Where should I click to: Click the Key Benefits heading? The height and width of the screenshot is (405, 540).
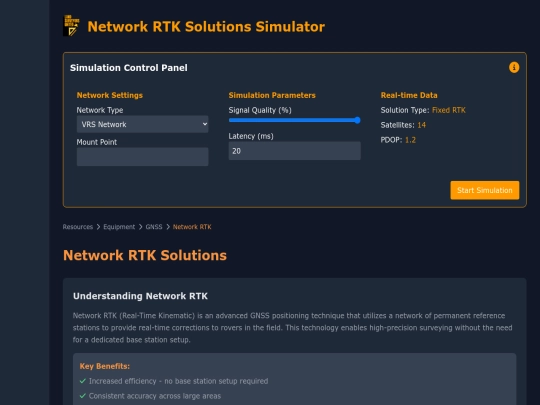tap(105, 366)
